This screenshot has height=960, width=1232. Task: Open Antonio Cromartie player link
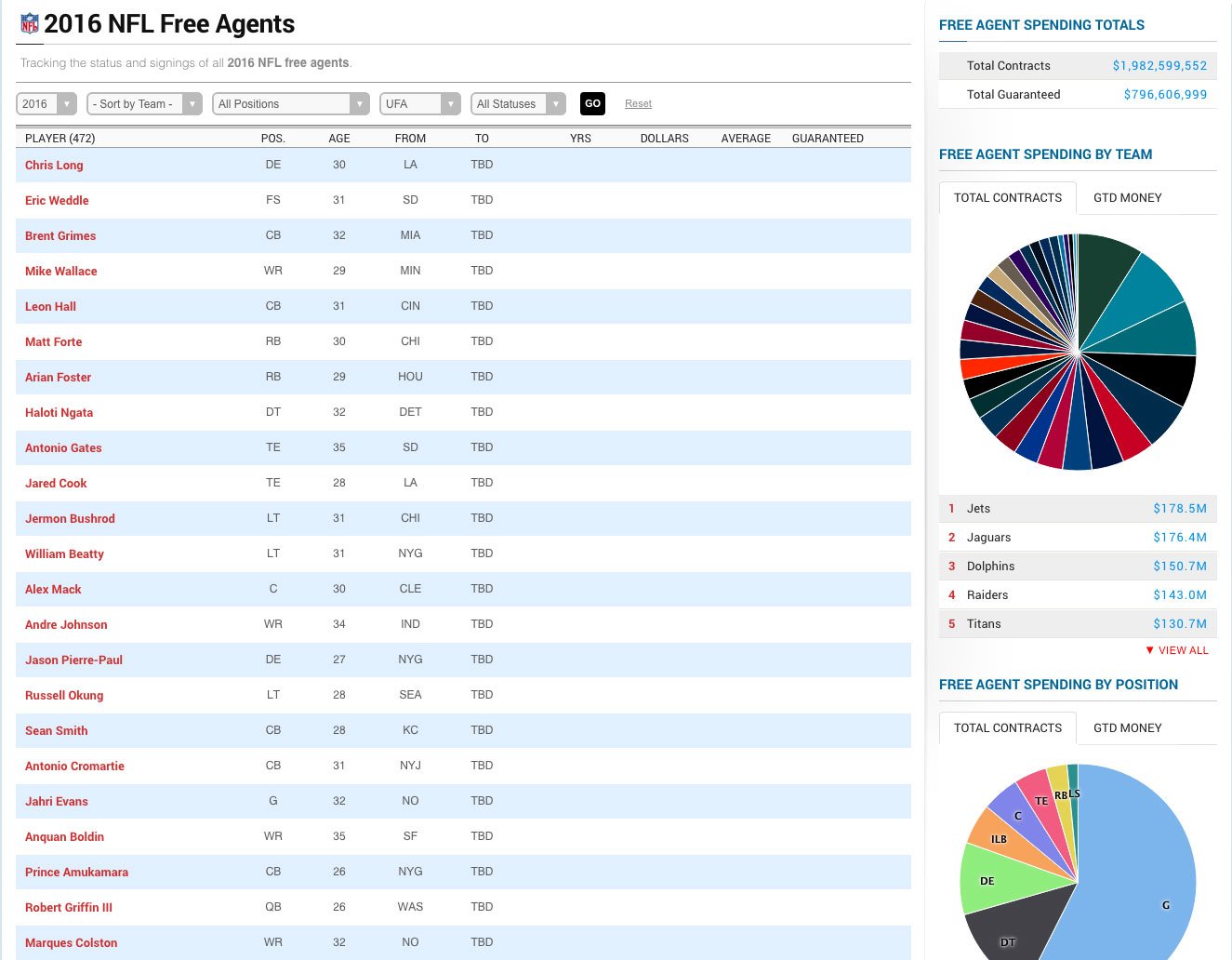[74, 766]
